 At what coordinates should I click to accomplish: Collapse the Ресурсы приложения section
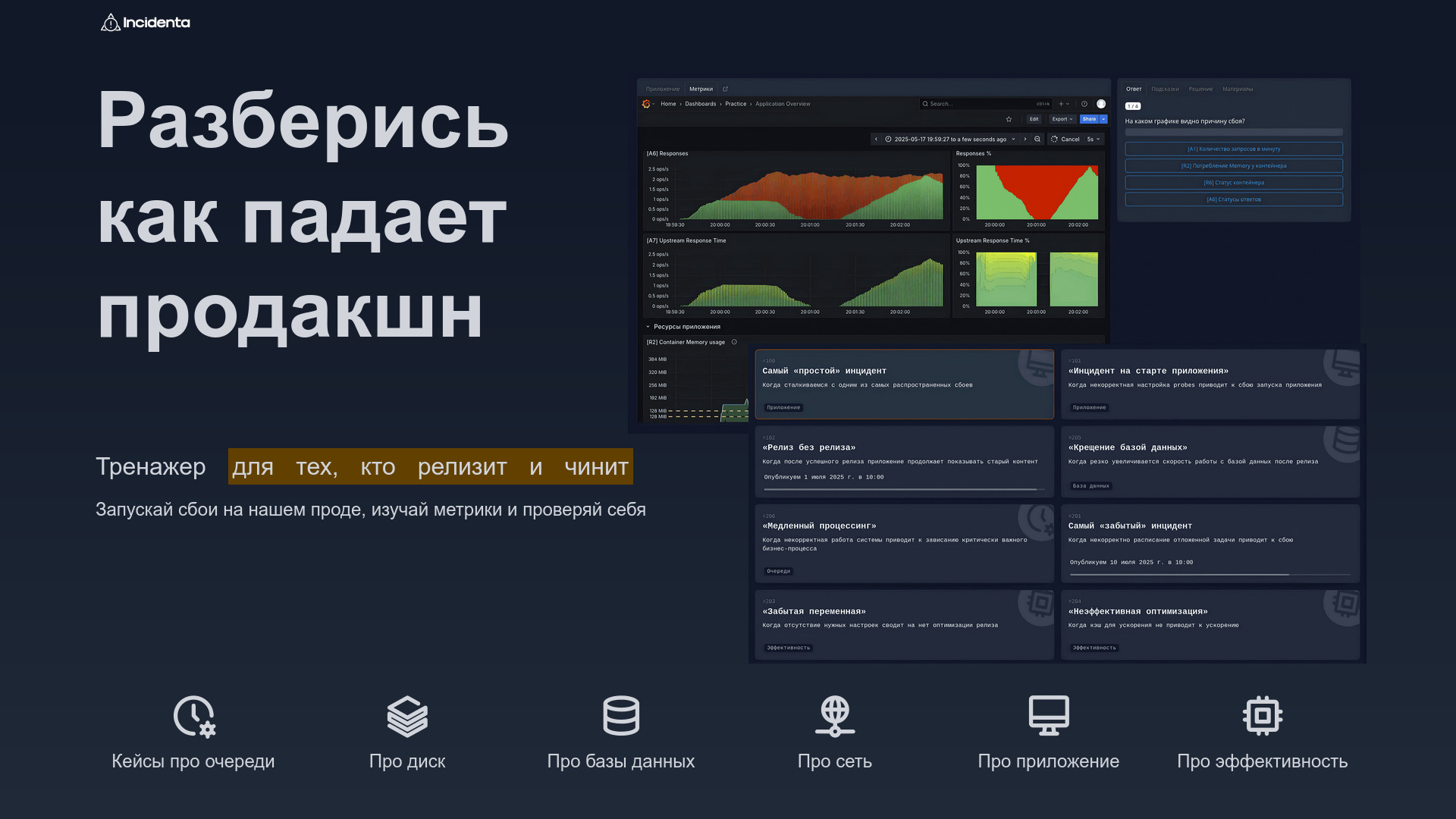click(x=648, y=327)
